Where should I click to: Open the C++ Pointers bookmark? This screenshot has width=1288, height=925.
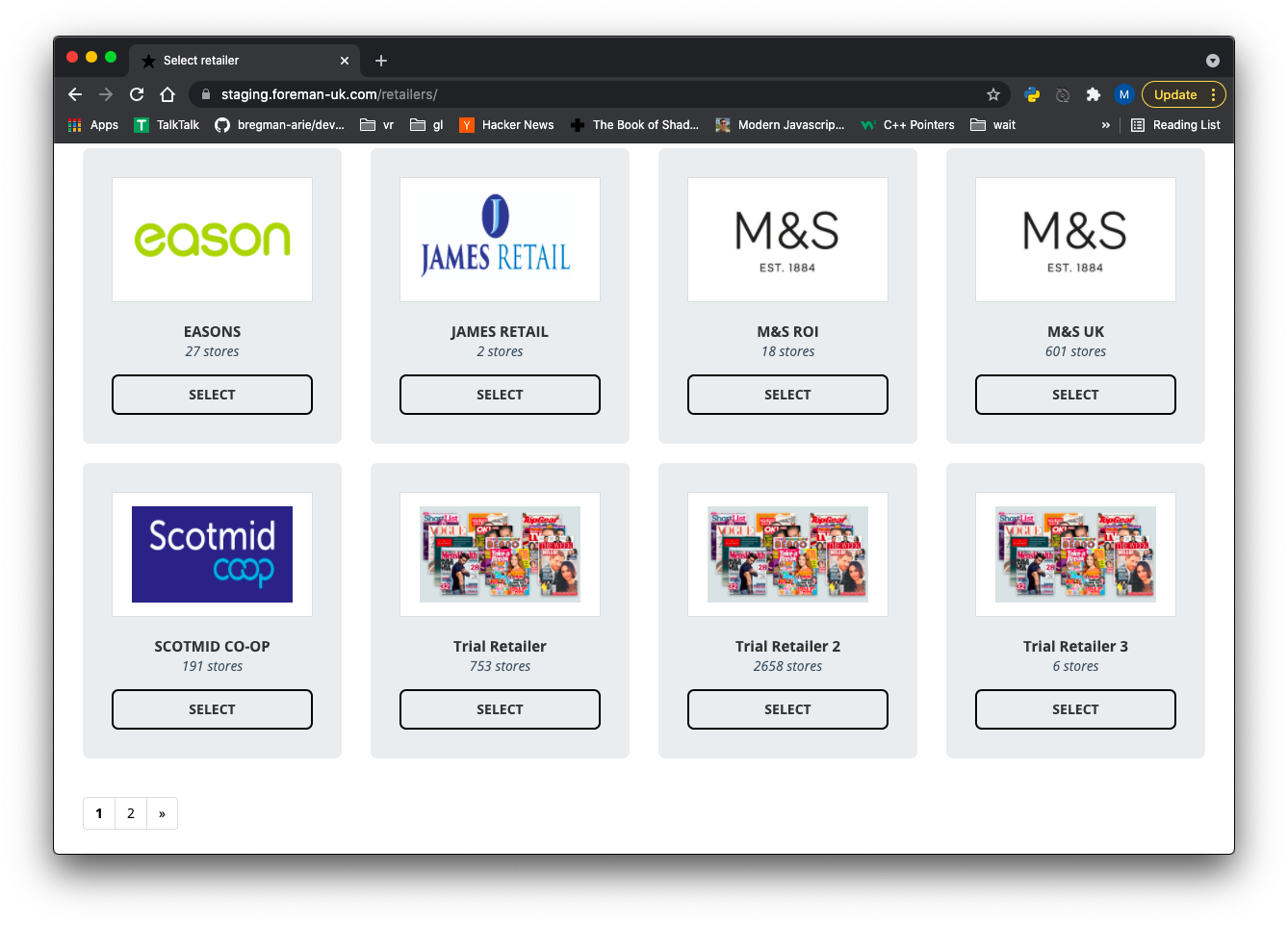908,125
